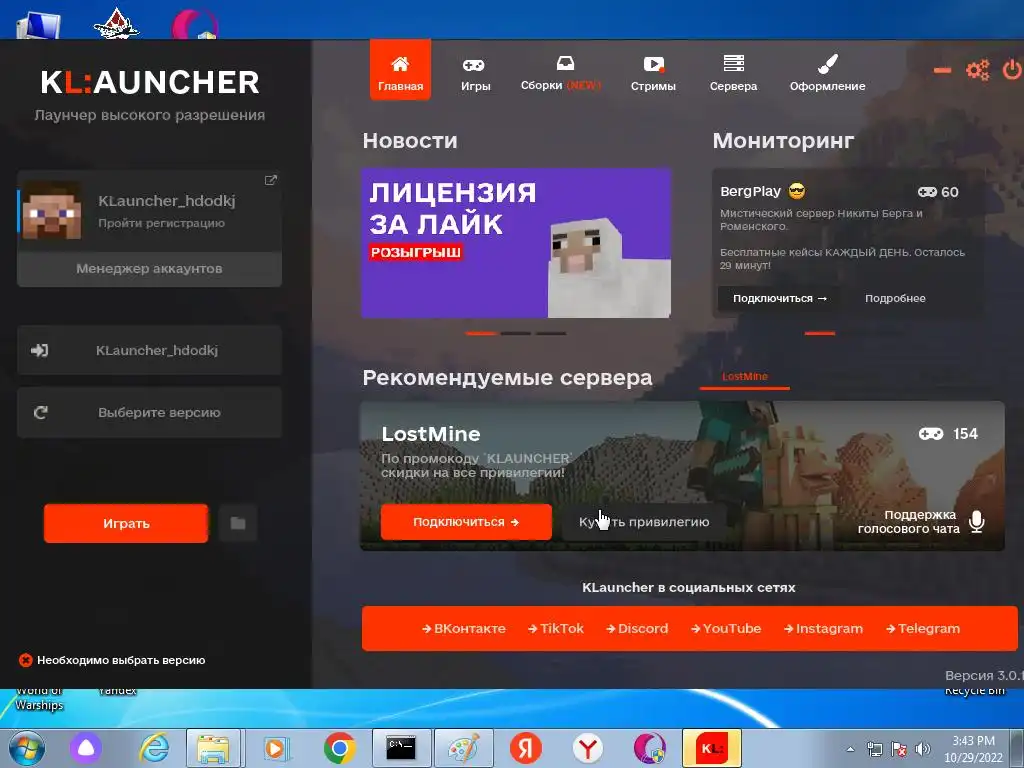Click the orange minimize dash icon
This screenshot has height=768, width=1024.
coord(942,70)
